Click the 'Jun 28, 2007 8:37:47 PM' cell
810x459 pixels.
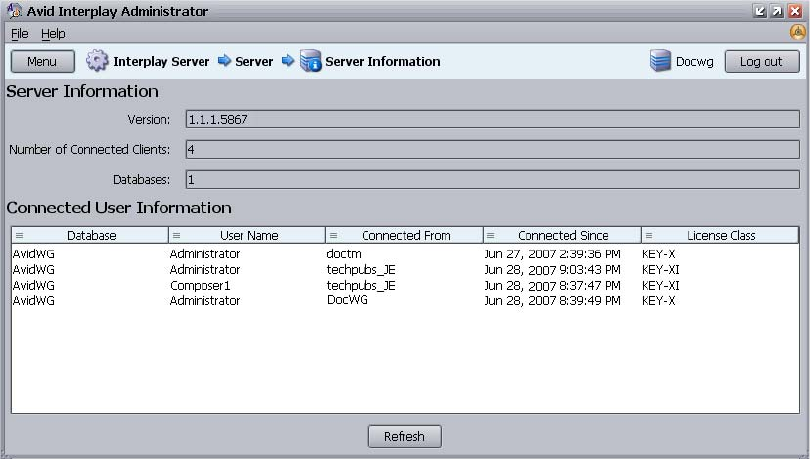(x=552, y=286)
